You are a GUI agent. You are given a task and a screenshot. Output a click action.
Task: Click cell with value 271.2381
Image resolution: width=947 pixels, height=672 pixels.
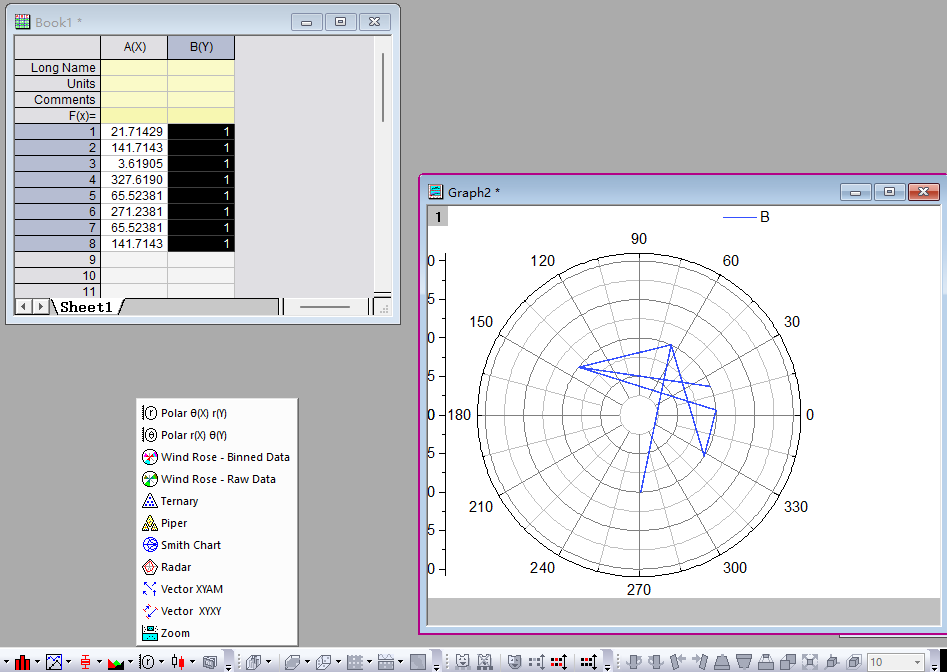(x=134, y=211)
